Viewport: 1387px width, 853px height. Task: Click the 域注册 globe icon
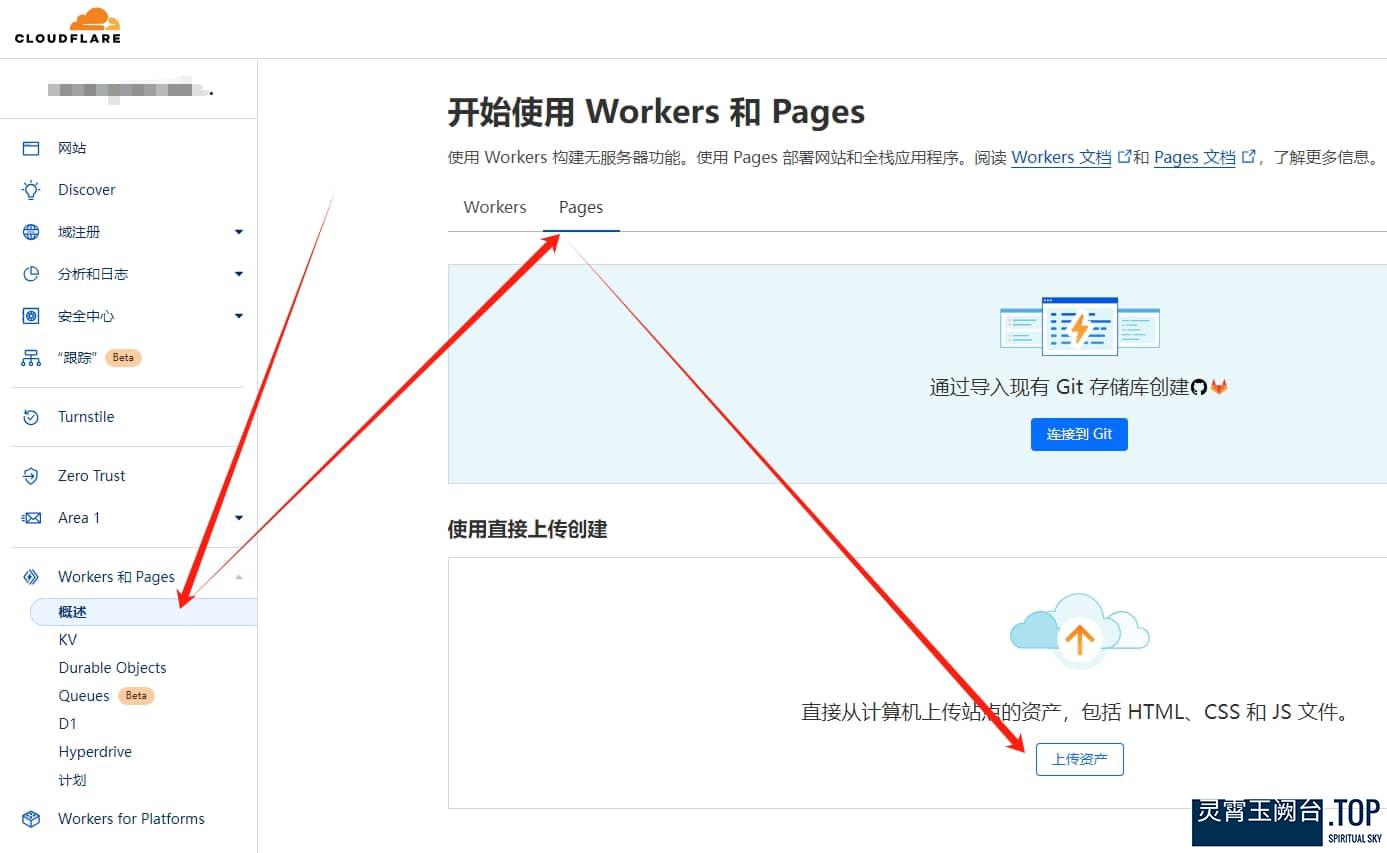pos(31,232)
